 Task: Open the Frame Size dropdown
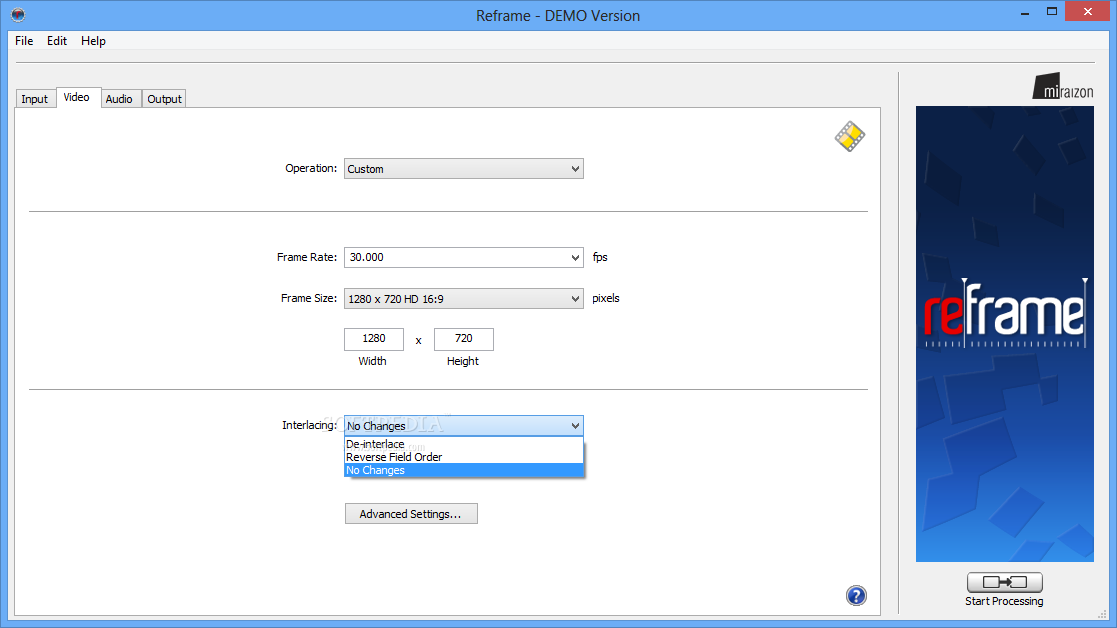464,298
